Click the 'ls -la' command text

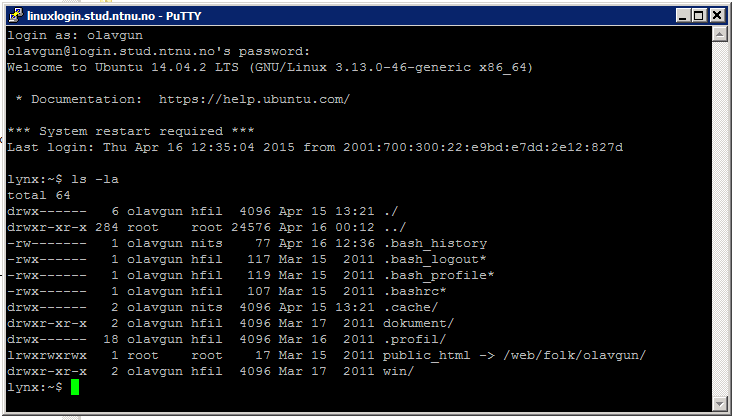pyautogui.click(x=95, y=179)
